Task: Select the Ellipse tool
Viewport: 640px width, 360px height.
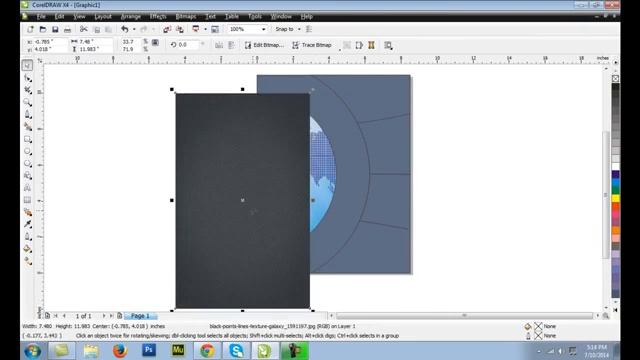Action: point(27,151)
